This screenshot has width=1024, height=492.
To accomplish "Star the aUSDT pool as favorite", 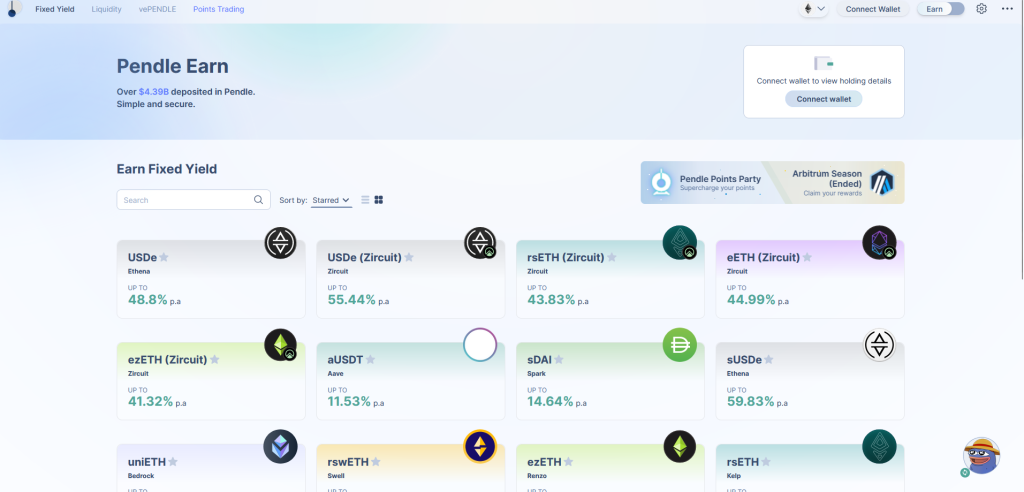I will [370, 359].
